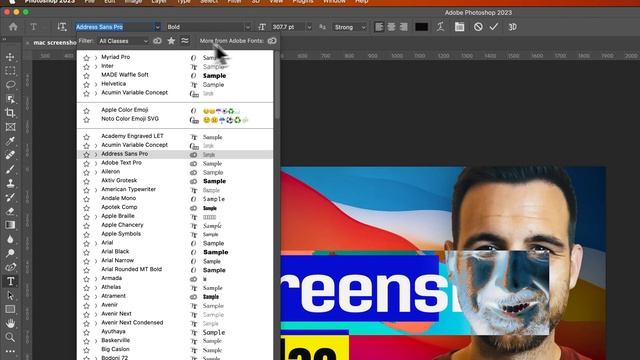Open the font size dropdown arrow

[309, 27]
